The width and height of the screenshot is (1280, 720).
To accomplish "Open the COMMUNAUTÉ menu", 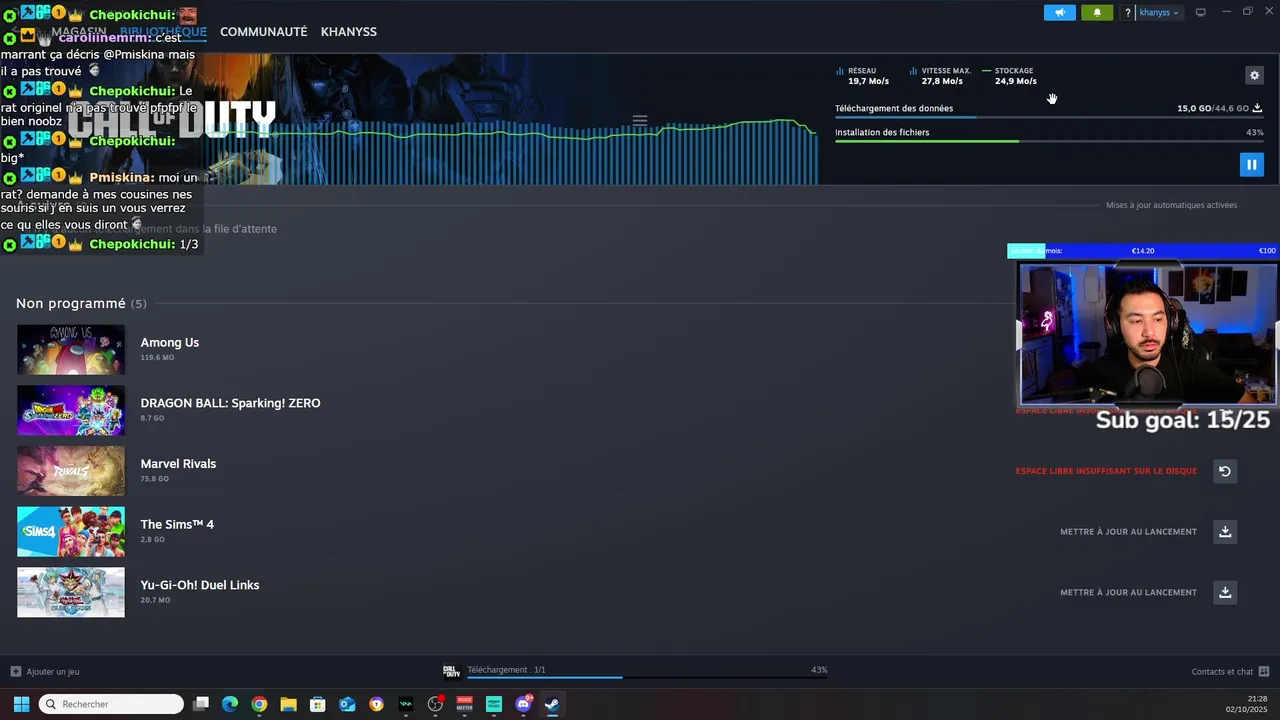I will (x=263, y=32).
